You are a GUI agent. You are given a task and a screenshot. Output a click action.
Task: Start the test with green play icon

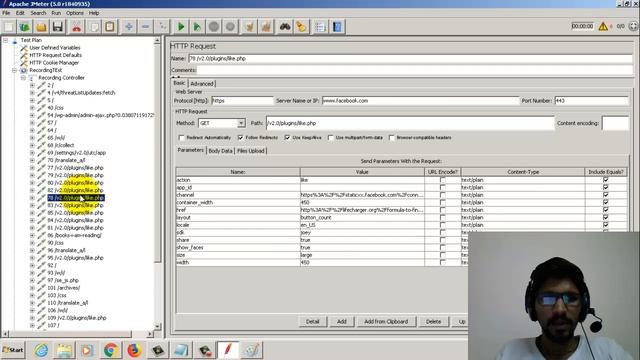coord(181,27)
